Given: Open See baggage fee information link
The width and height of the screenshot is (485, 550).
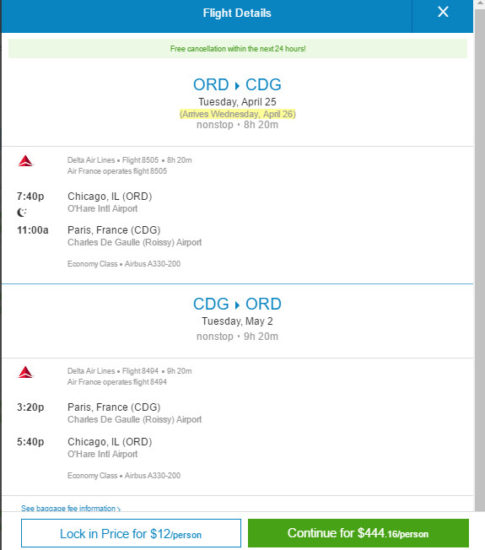Looking at the screenshot, I should 70,508.
